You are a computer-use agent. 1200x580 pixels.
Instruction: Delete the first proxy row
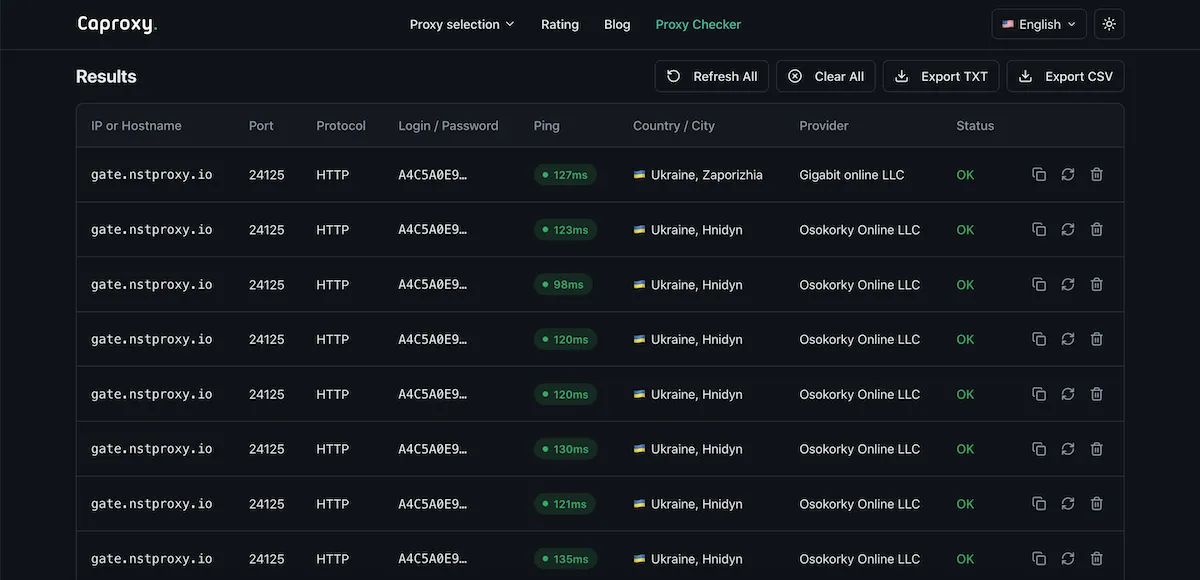[x=1096, y=173]
